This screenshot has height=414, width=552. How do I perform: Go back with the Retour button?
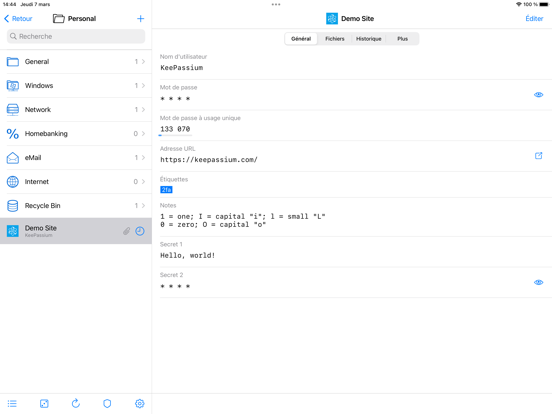click(18, 19)
